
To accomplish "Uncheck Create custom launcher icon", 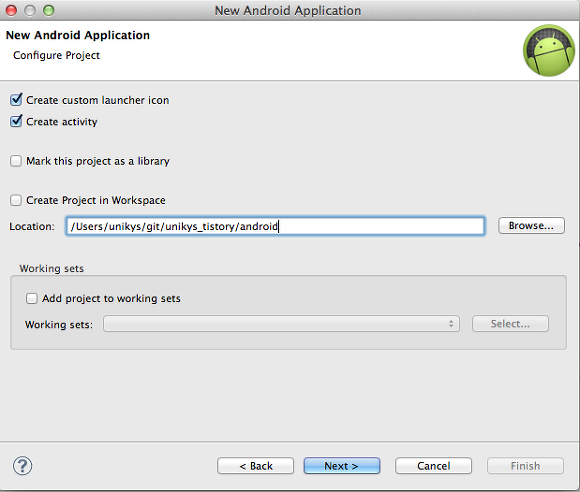I will (16, 100).
